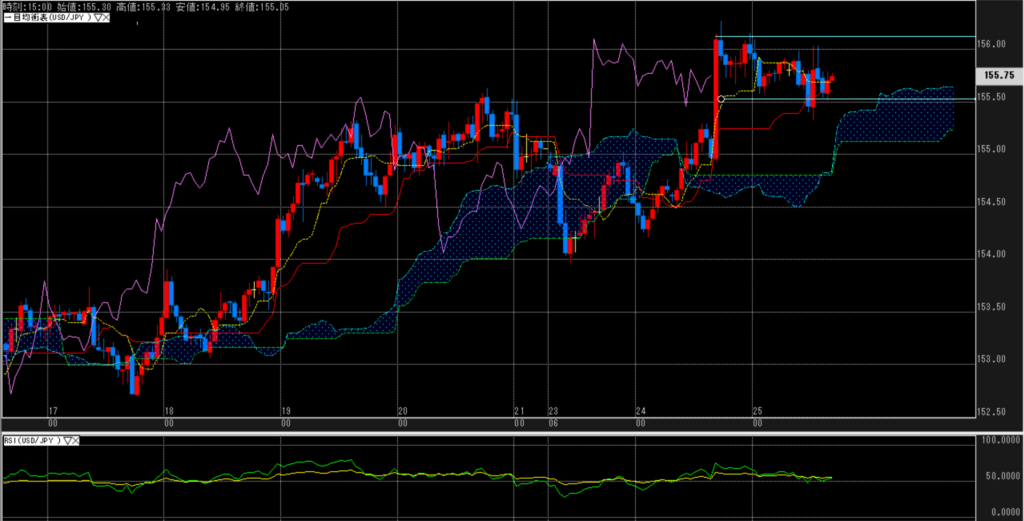Close the Ichimoku (USD/JPY) indicator

105,18
